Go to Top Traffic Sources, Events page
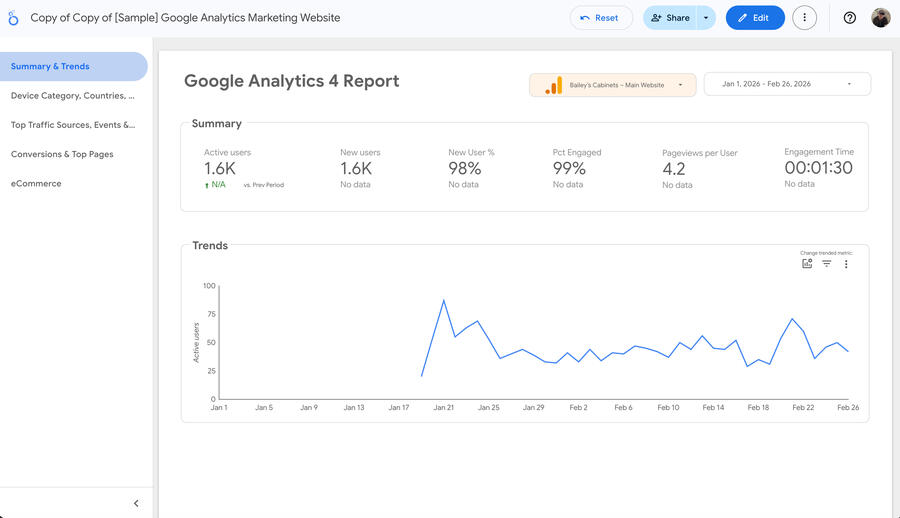This screenshot has height=518, width=900. click(x=72, y=125)
